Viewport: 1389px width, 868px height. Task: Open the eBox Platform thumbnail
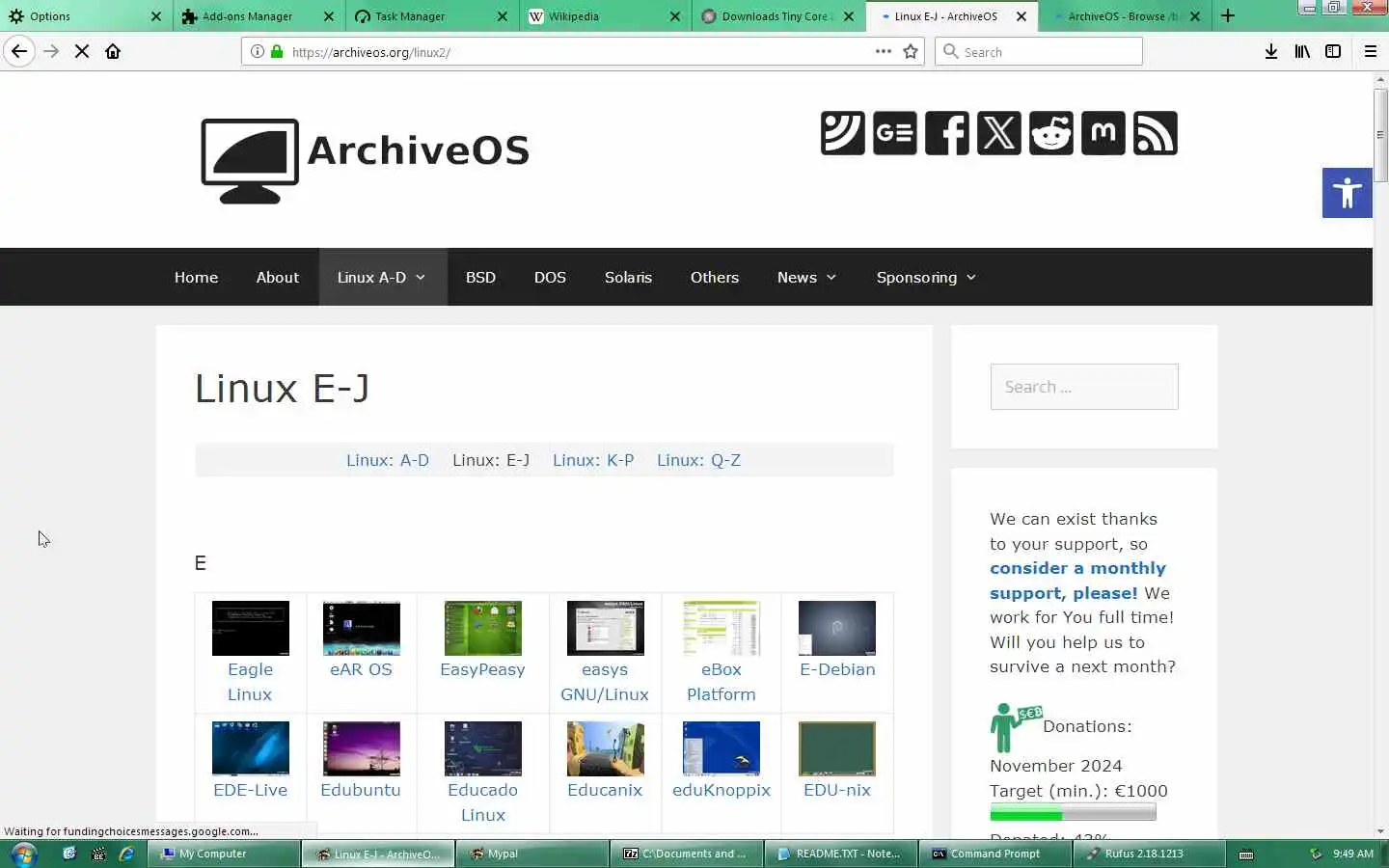point(722,628)
